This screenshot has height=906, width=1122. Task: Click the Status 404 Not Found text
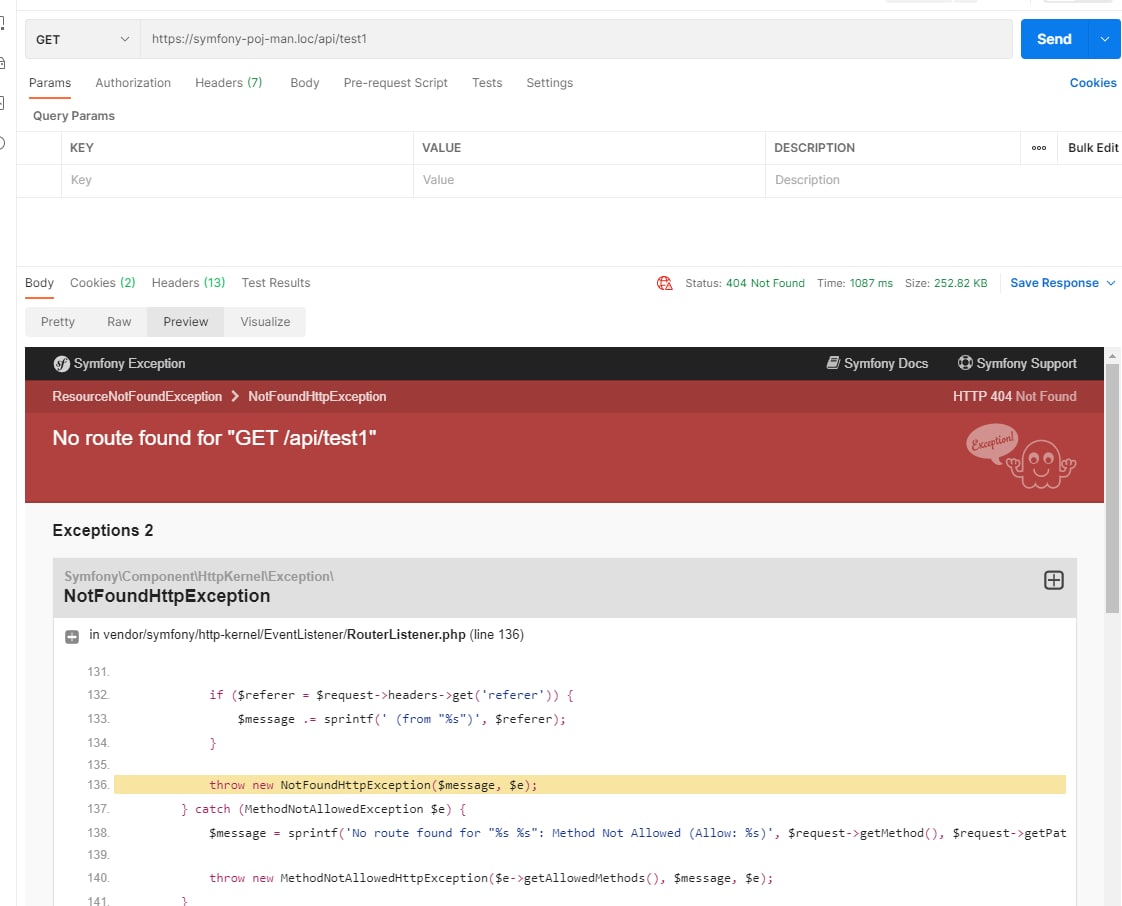pos(745,283)
